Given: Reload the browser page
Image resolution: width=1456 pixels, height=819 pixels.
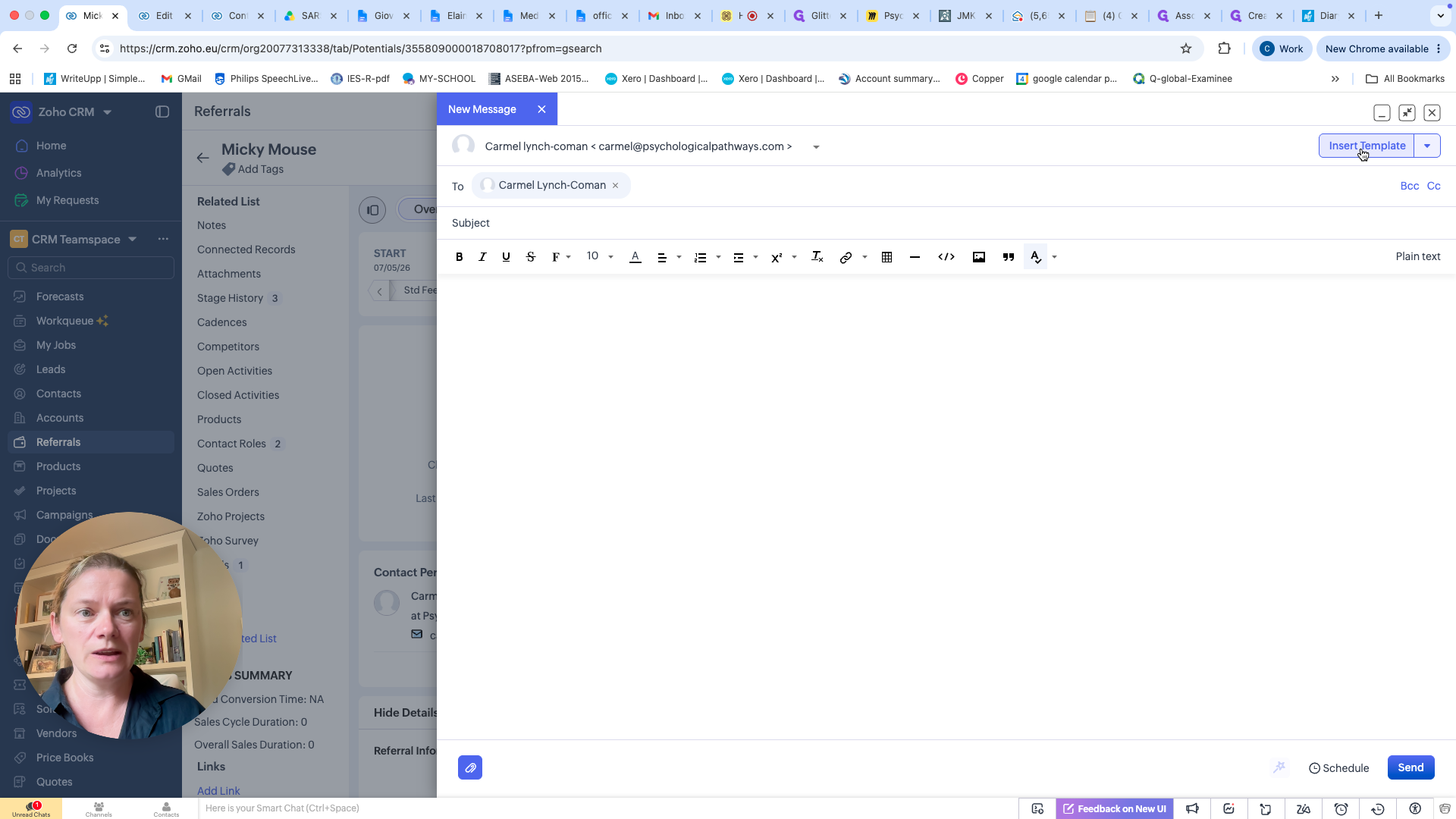Looking at the screenshot, I should tap(72, 49).
